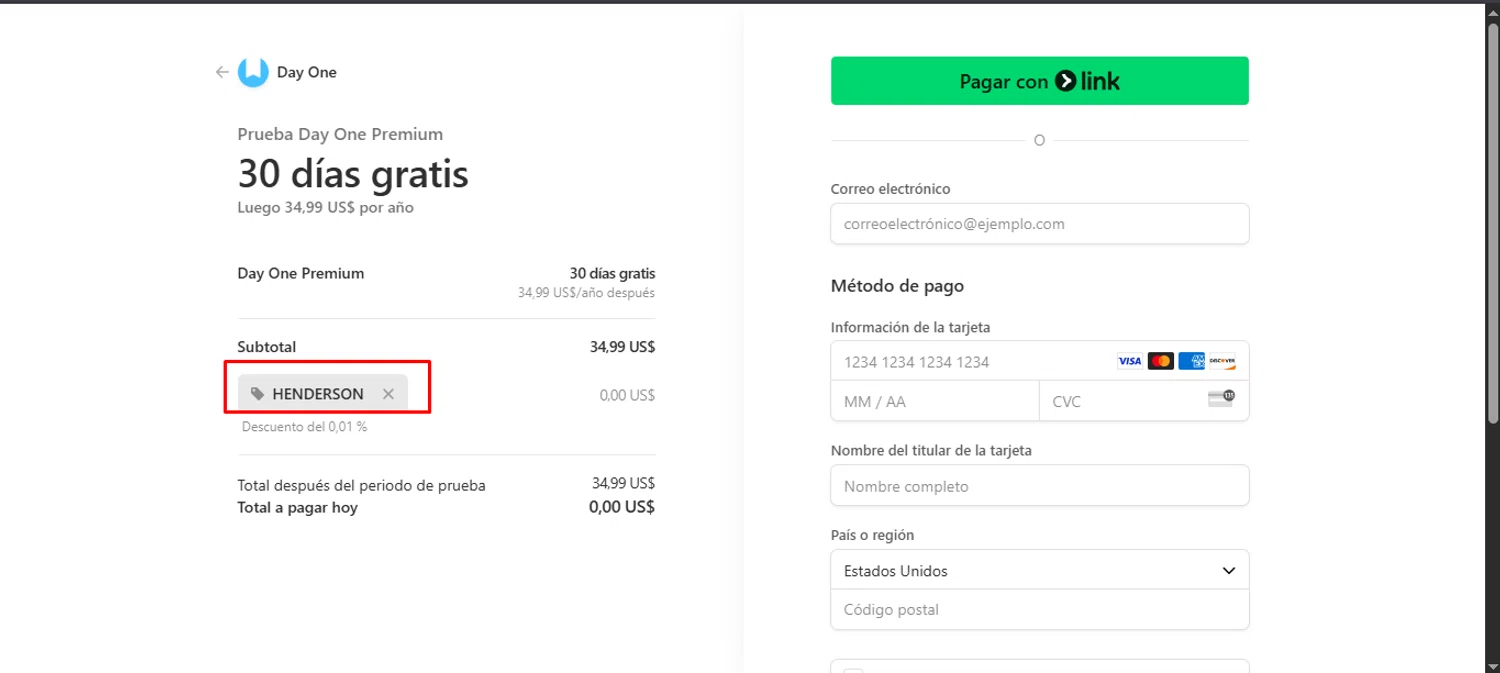Image resolution: width=1500 pixels, height=673 pixels.
Task: Click the Mastercard icon
Action: 1160,361
